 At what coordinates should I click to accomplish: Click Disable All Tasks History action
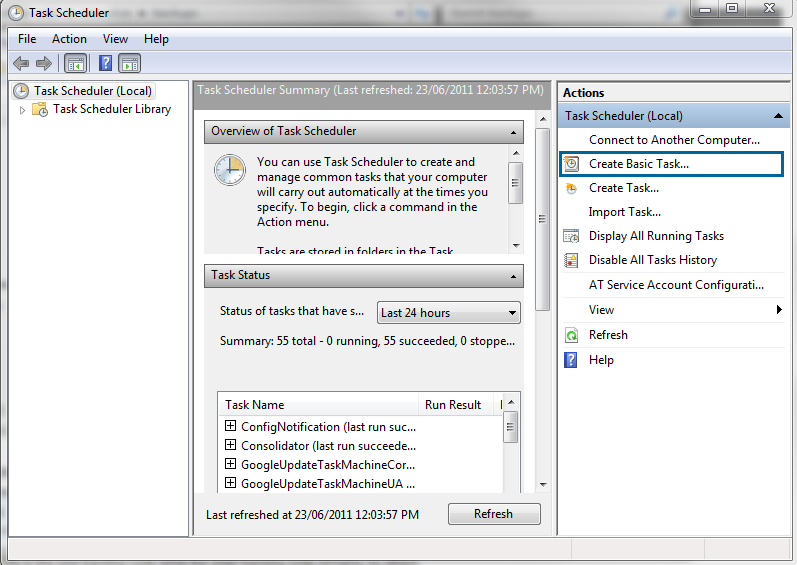(x=653, y=260)
